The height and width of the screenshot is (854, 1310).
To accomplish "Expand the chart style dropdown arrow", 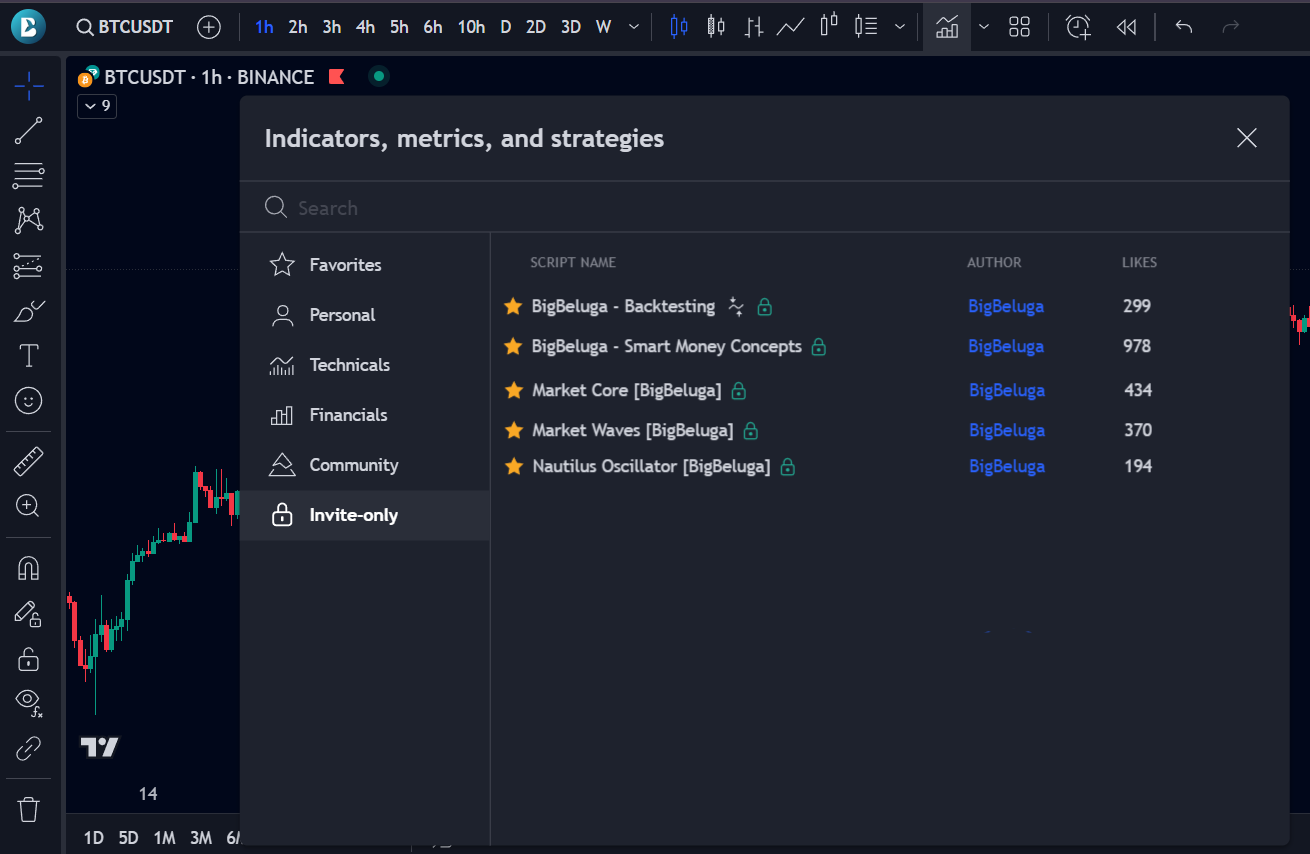I will click(x=900, y=27).
